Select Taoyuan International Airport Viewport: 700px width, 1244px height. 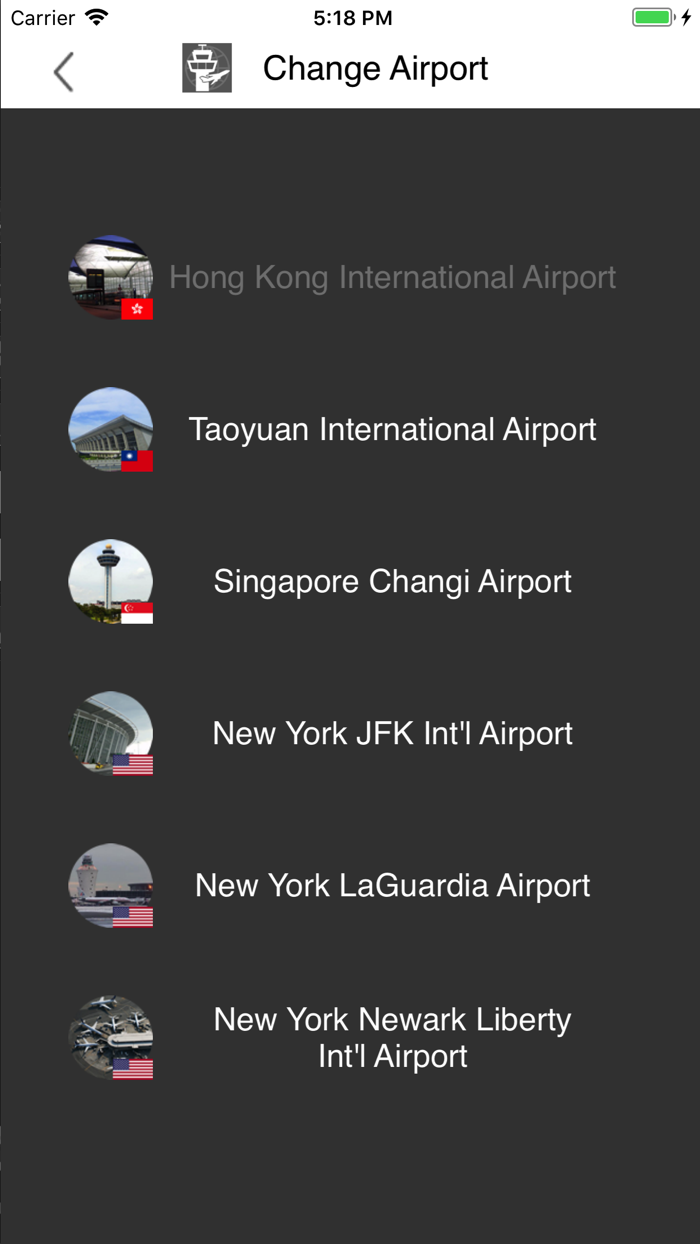pyautogui.click(x=393, y=429)
